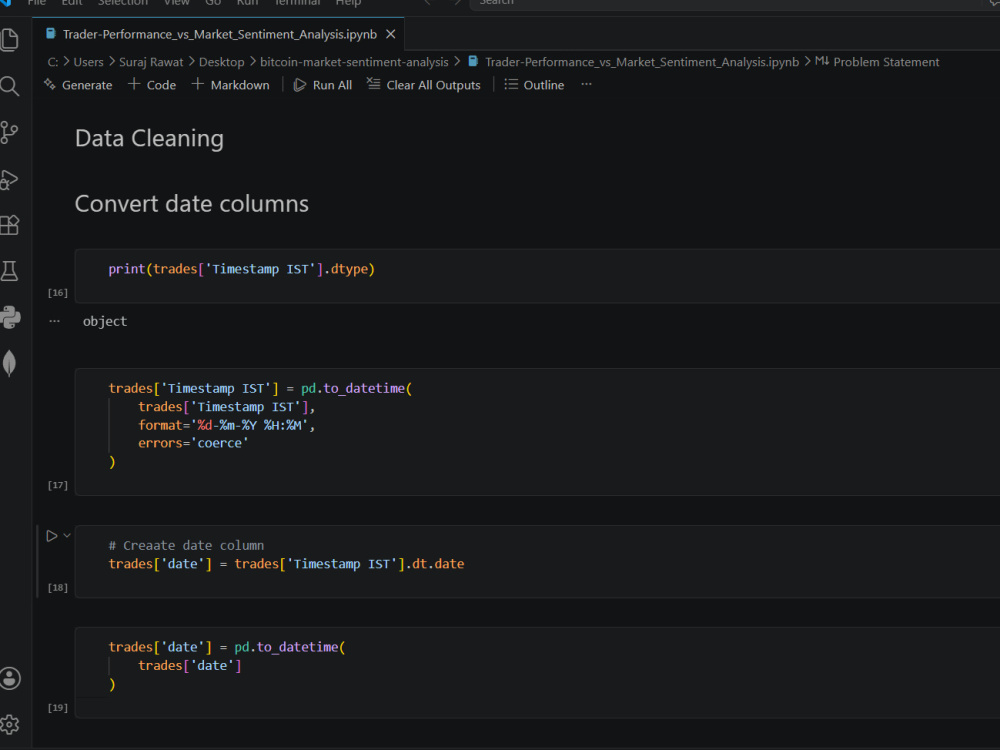
Task: Open the View menu
Action: click(177, 3)
